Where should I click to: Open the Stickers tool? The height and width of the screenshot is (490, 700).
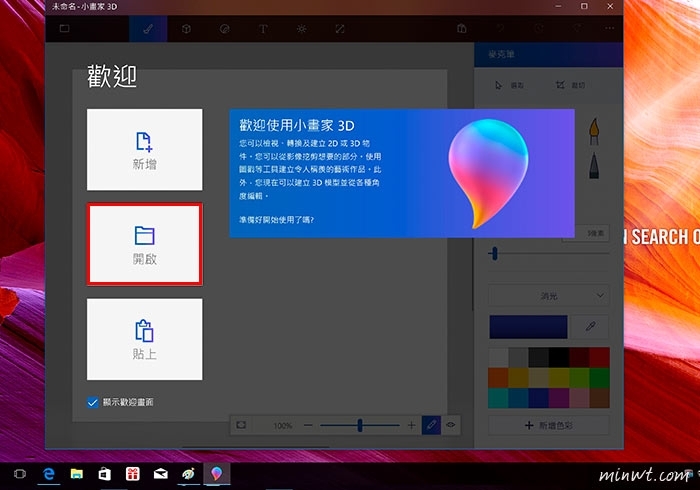tap(225, 29)
